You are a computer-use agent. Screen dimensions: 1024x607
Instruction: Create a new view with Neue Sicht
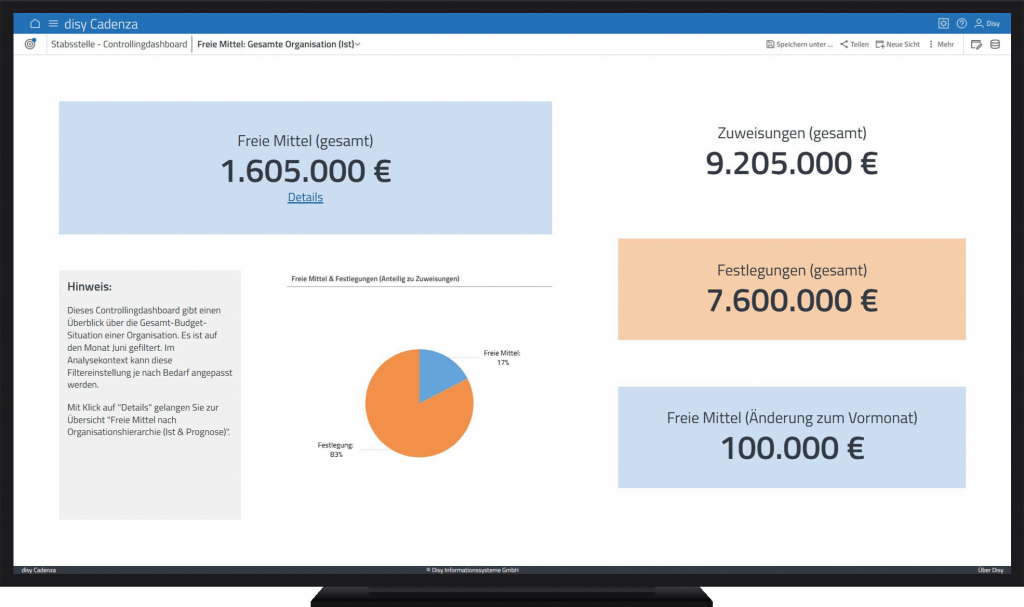(x=897, y=44)
